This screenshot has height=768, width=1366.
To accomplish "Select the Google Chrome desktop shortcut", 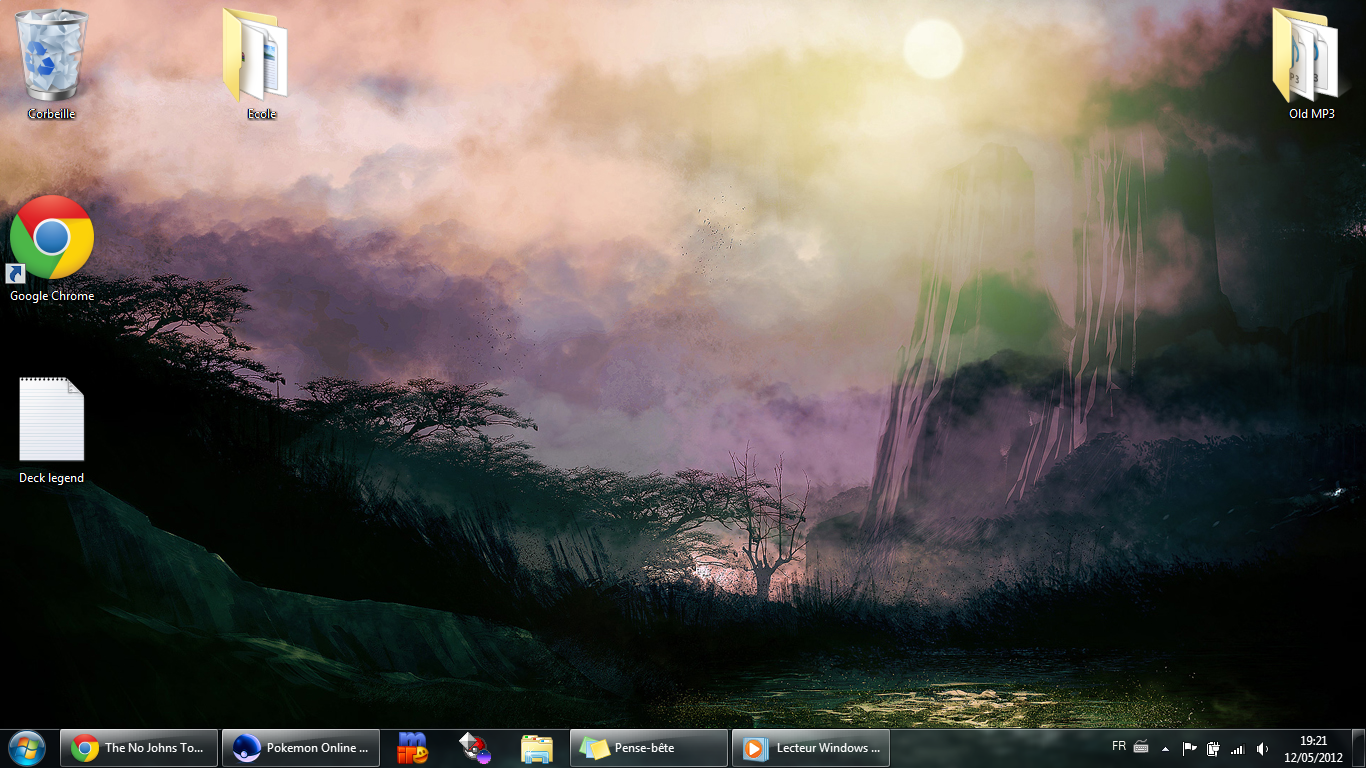I will point(51,238).
